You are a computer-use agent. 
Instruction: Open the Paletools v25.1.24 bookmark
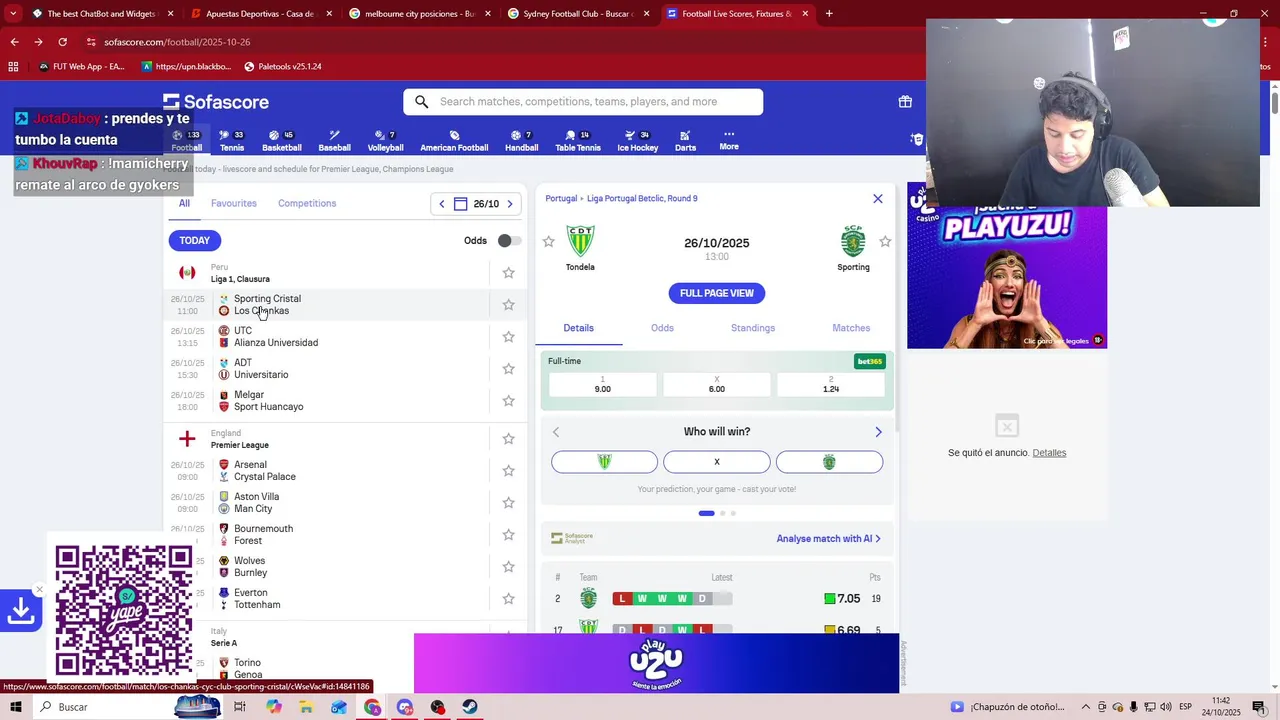[282, 67]
